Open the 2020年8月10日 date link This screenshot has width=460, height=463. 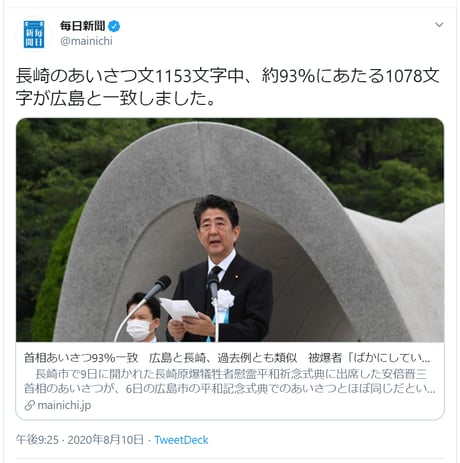[105, 440]
